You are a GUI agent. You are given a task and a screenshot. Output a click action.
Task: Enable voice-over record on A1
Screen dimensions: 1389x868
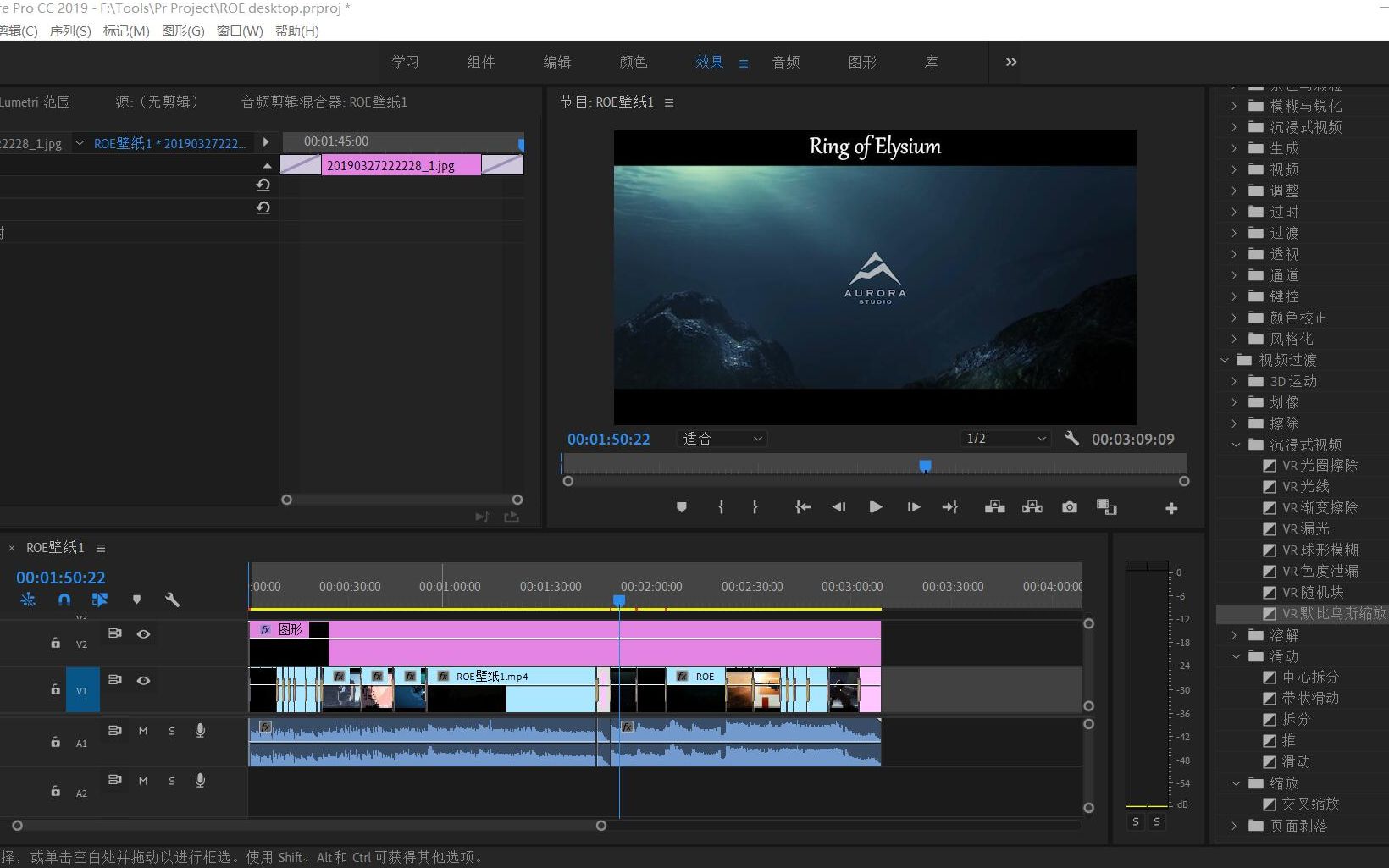tap(200, 730)
